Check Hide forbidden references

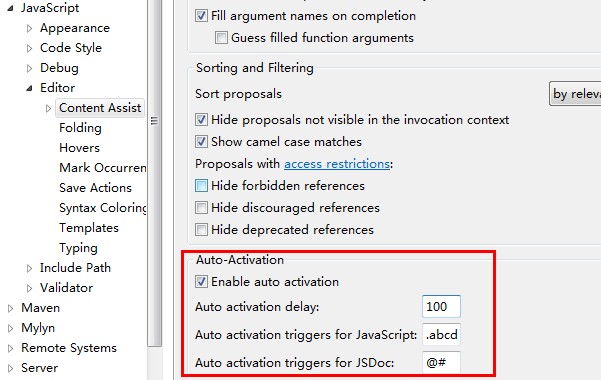click(201, 186)
